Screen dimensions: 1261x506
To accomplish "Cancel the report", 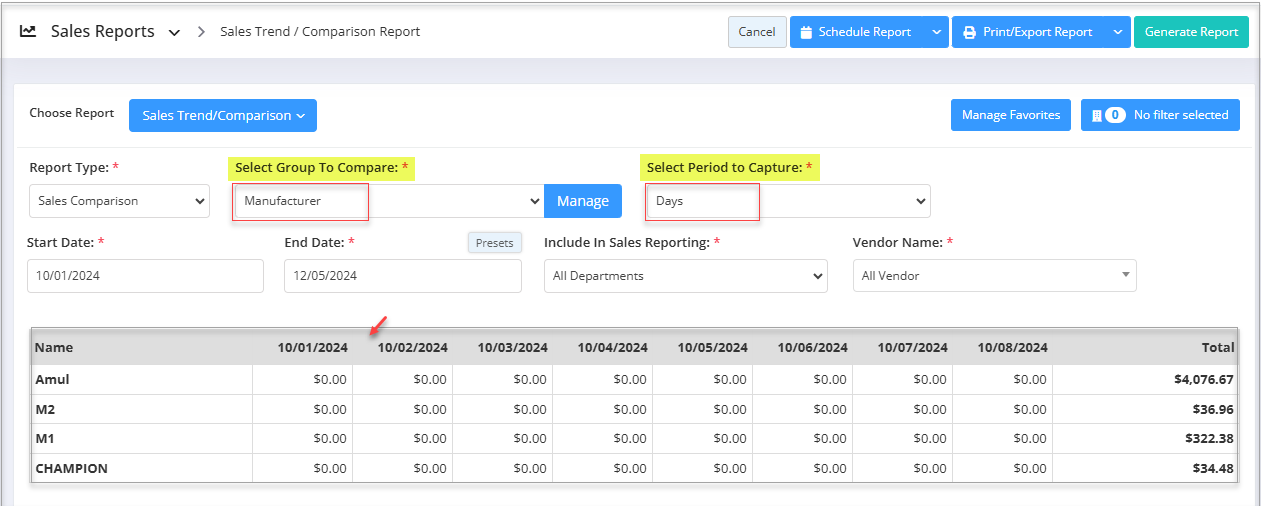I will [x=757, y=32].
